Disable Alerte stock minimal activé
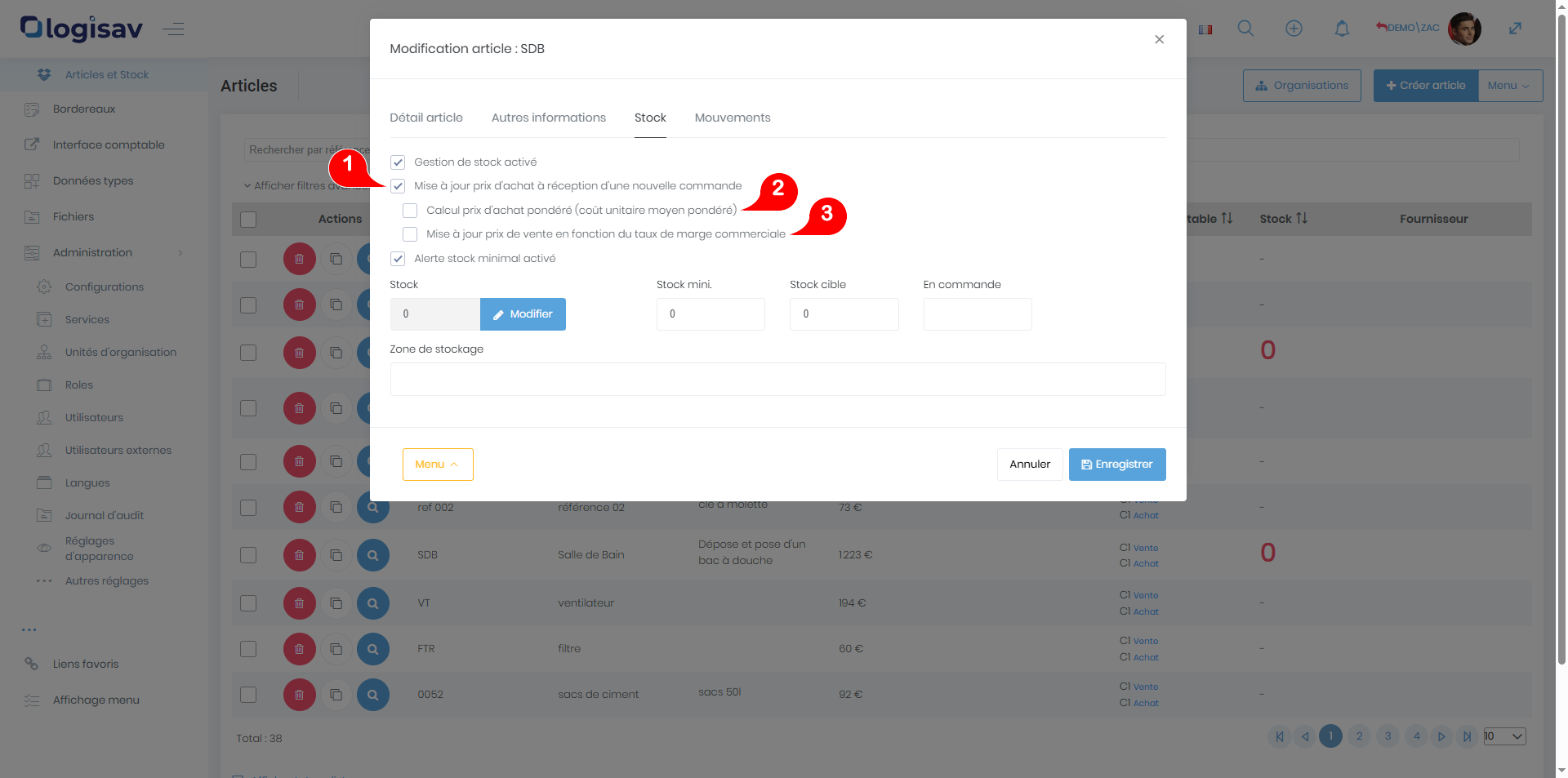This screenshot has height=778, width=1568. pos(398,259)
